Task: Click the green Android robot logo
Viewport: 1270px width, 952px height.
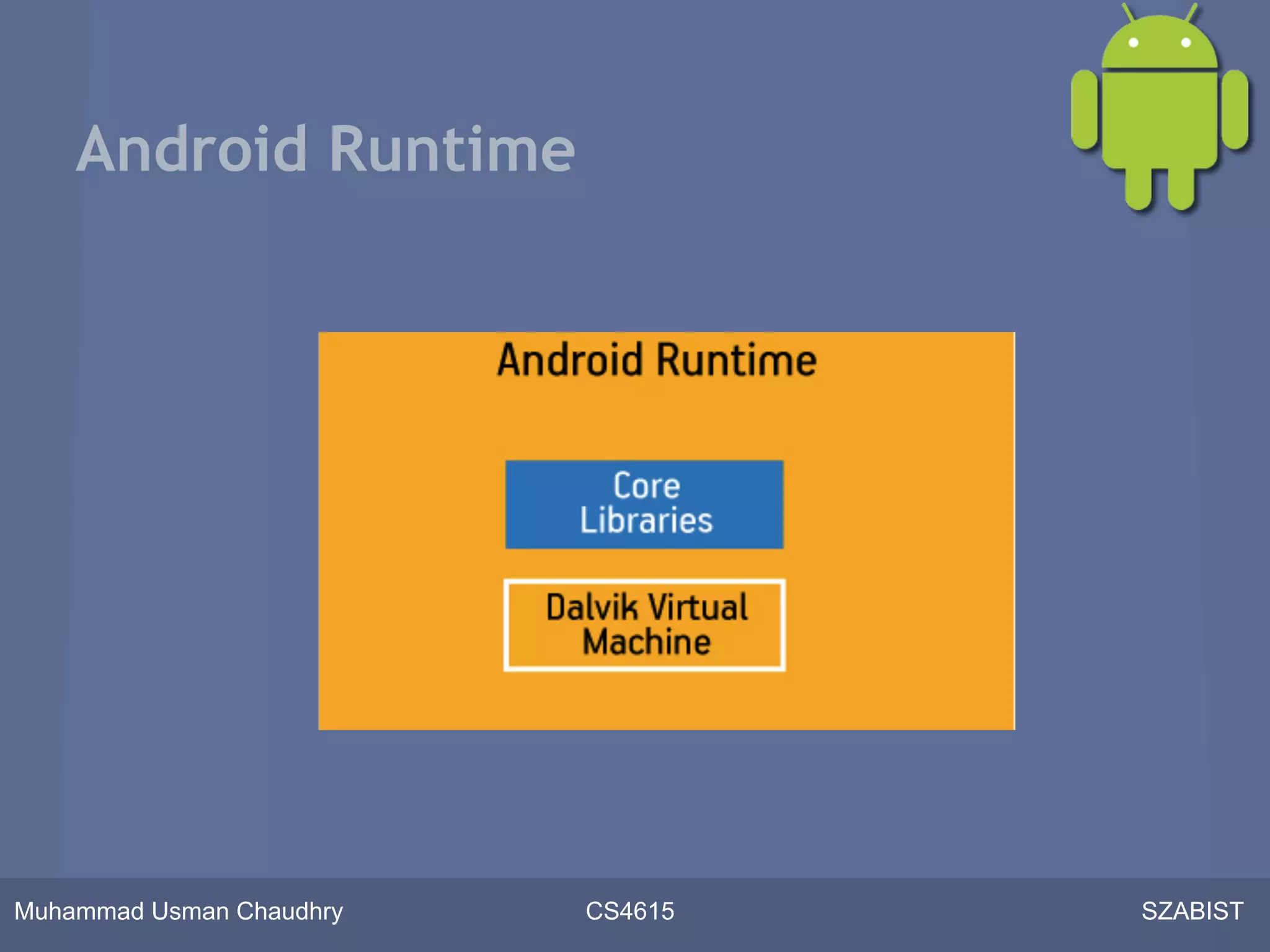Action: (1160, 107)
